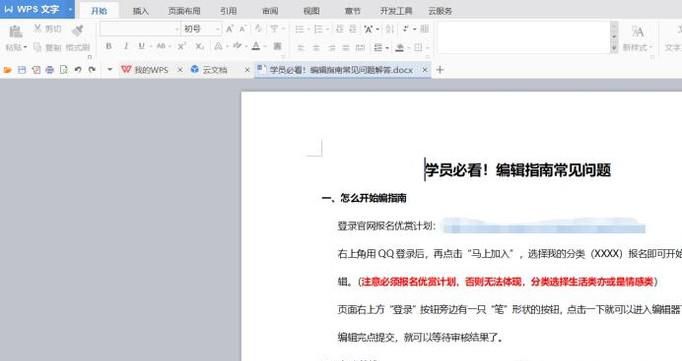Click the document title 学员必看！编辑指南常见问题
Screen dimensions: 682x361
click(518, 170)
